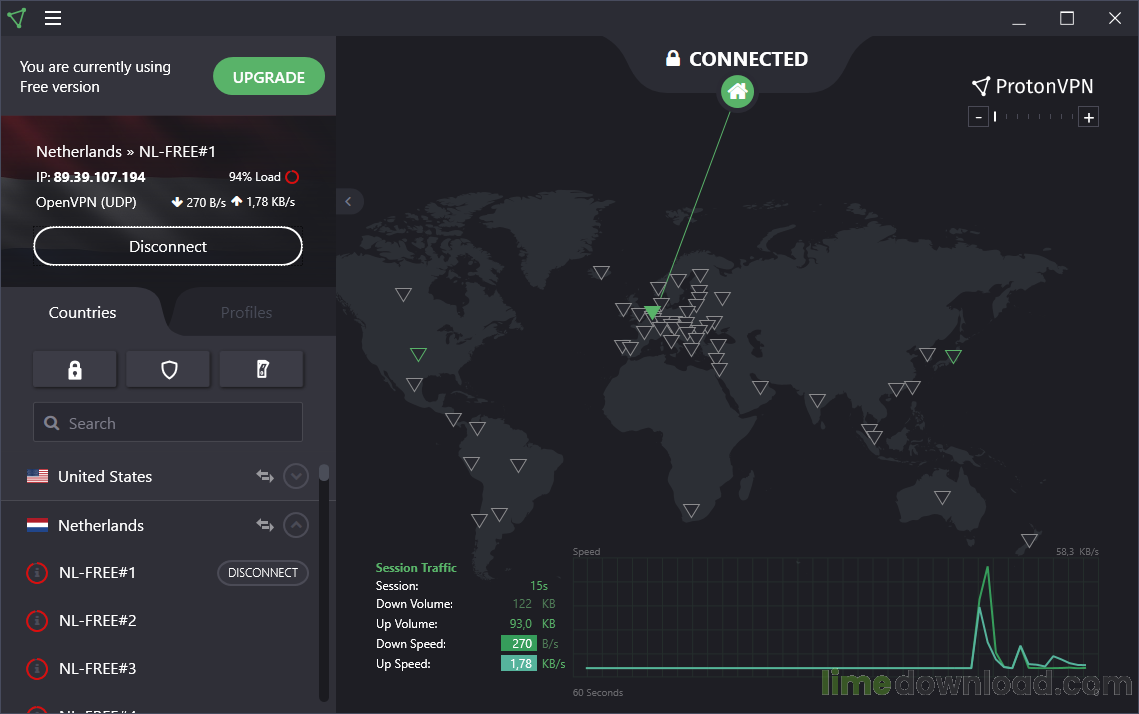Click the green Japan map marker

[953, 356]
